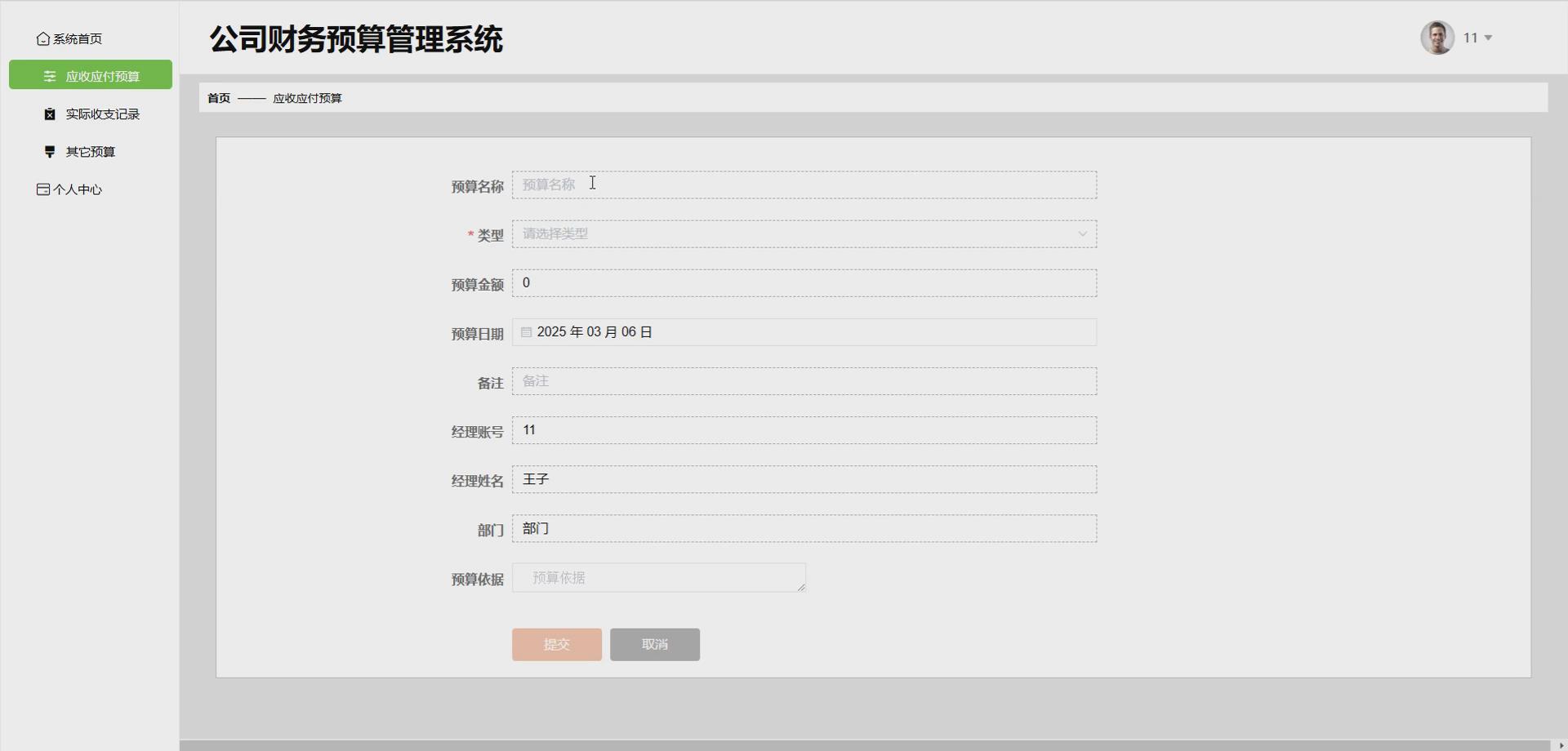Expand the 请选择类型 type dropdown
Viewport: 1568px width, 751px height.
[804, 233]
